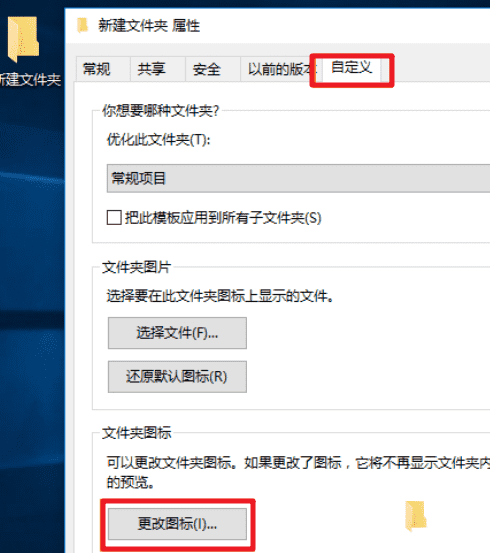
Task: Open the 共享 tab
Action: click(152, 69)
